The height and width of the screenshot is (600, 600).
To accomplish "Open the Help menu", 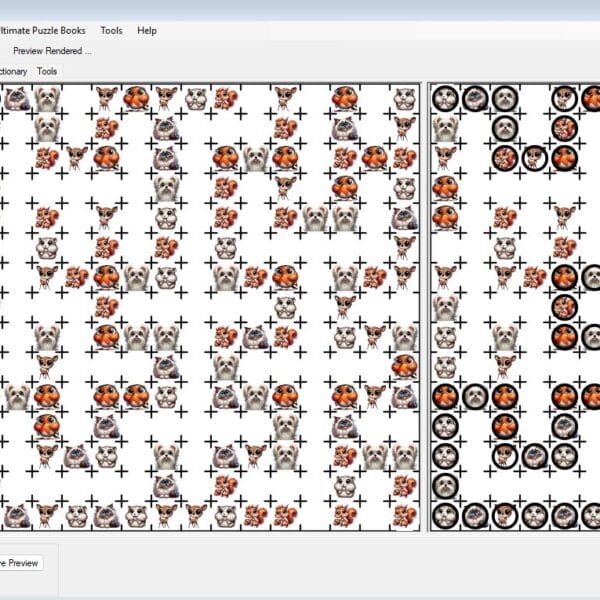I will [147, 30].
